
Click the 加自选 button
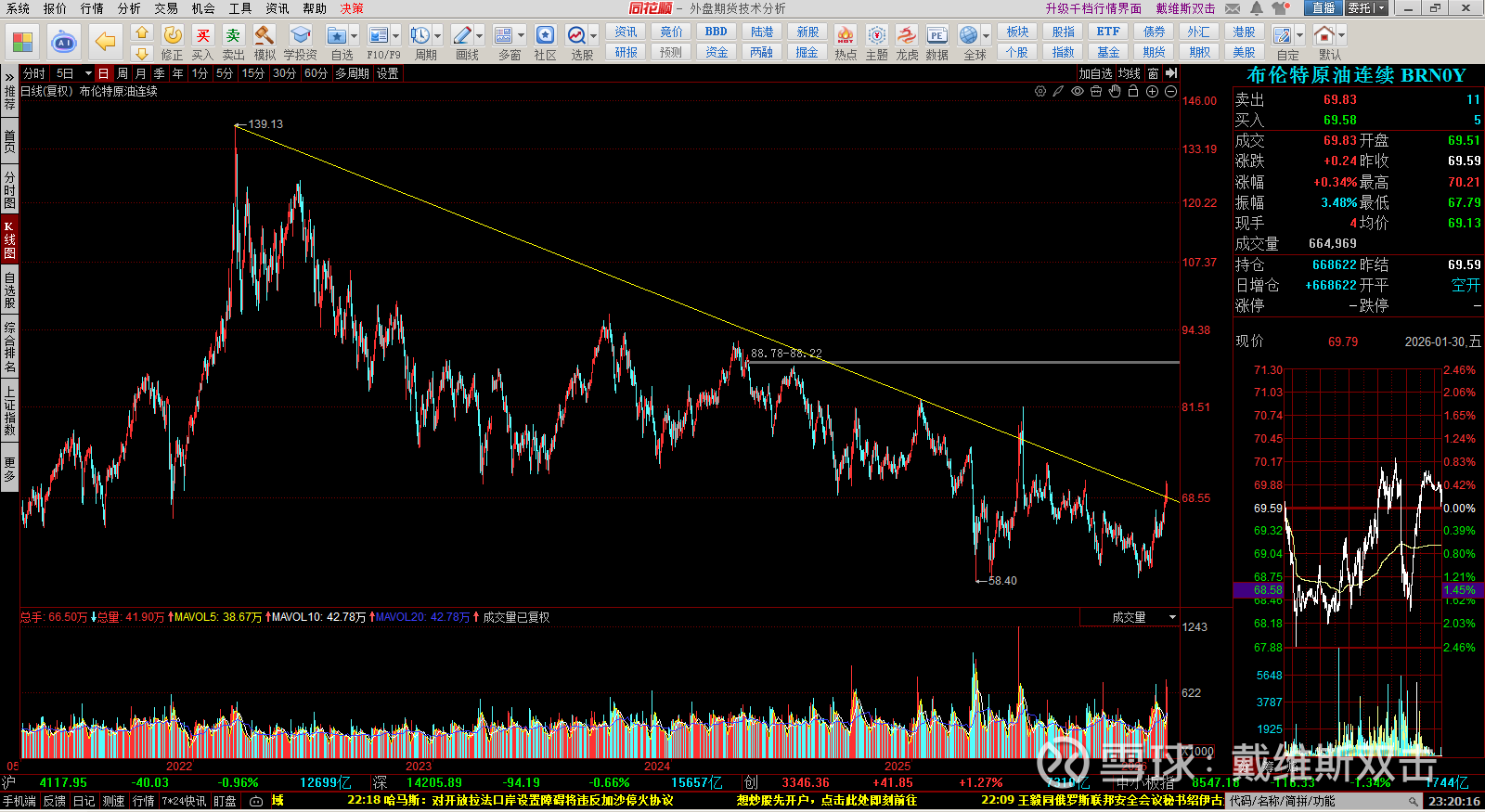(1095, 73)
